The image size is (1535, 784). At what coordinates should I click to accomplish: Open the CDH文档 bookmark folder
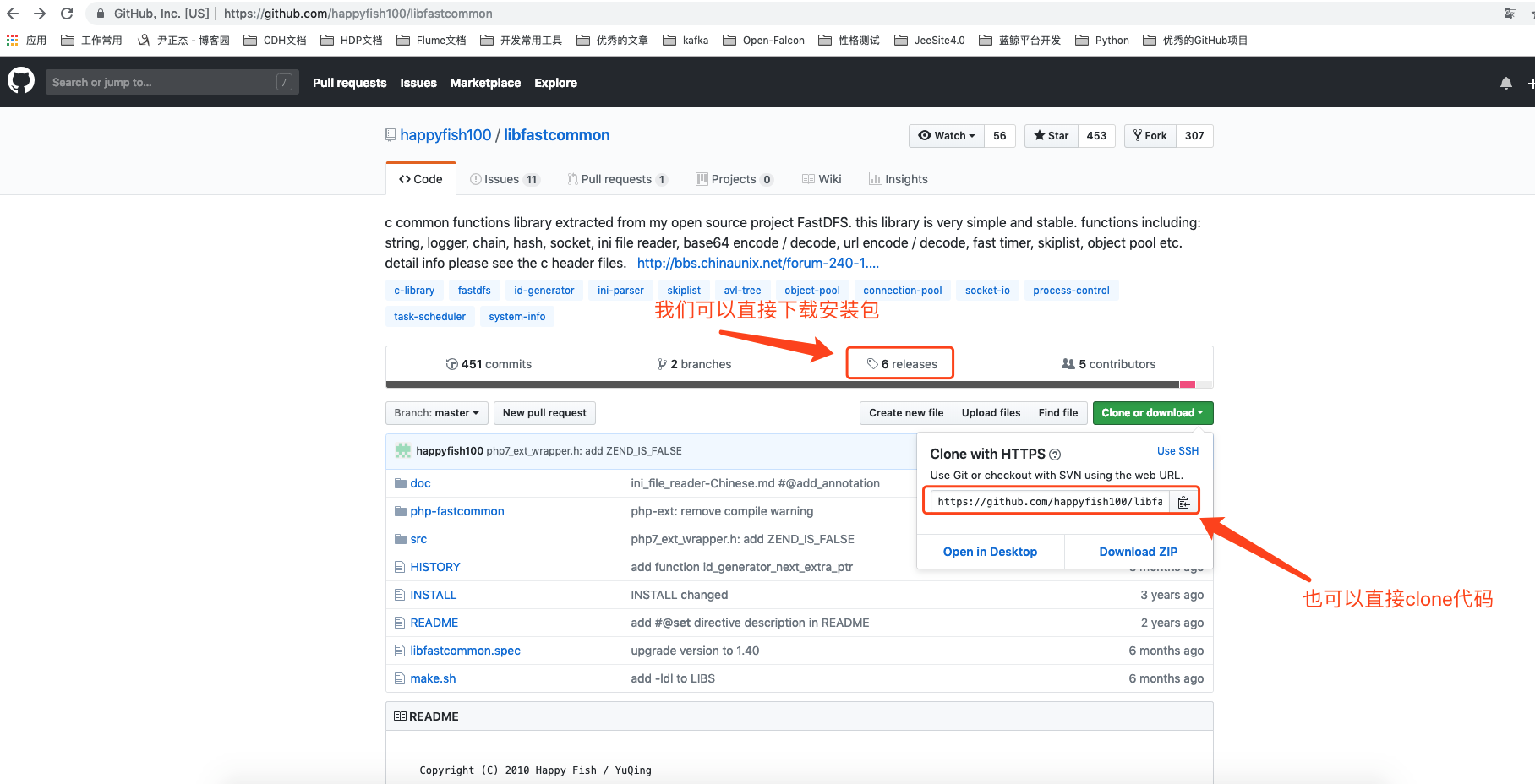275,40
